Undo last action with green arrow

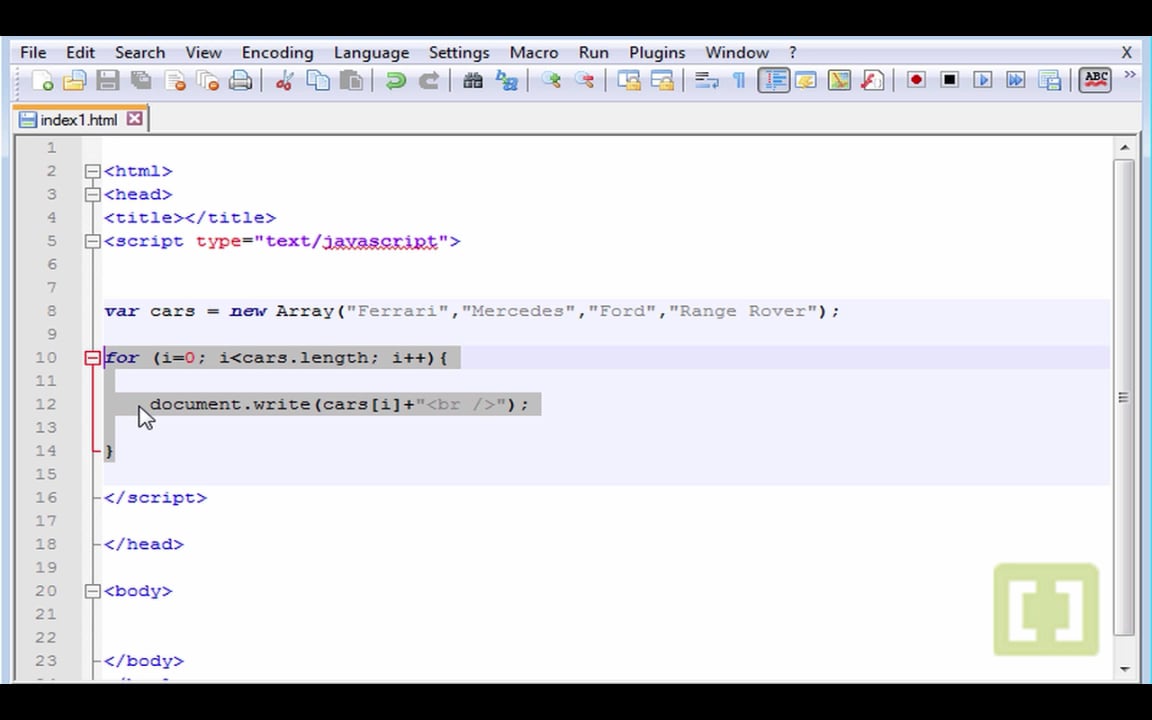click(x=395, y=80)
